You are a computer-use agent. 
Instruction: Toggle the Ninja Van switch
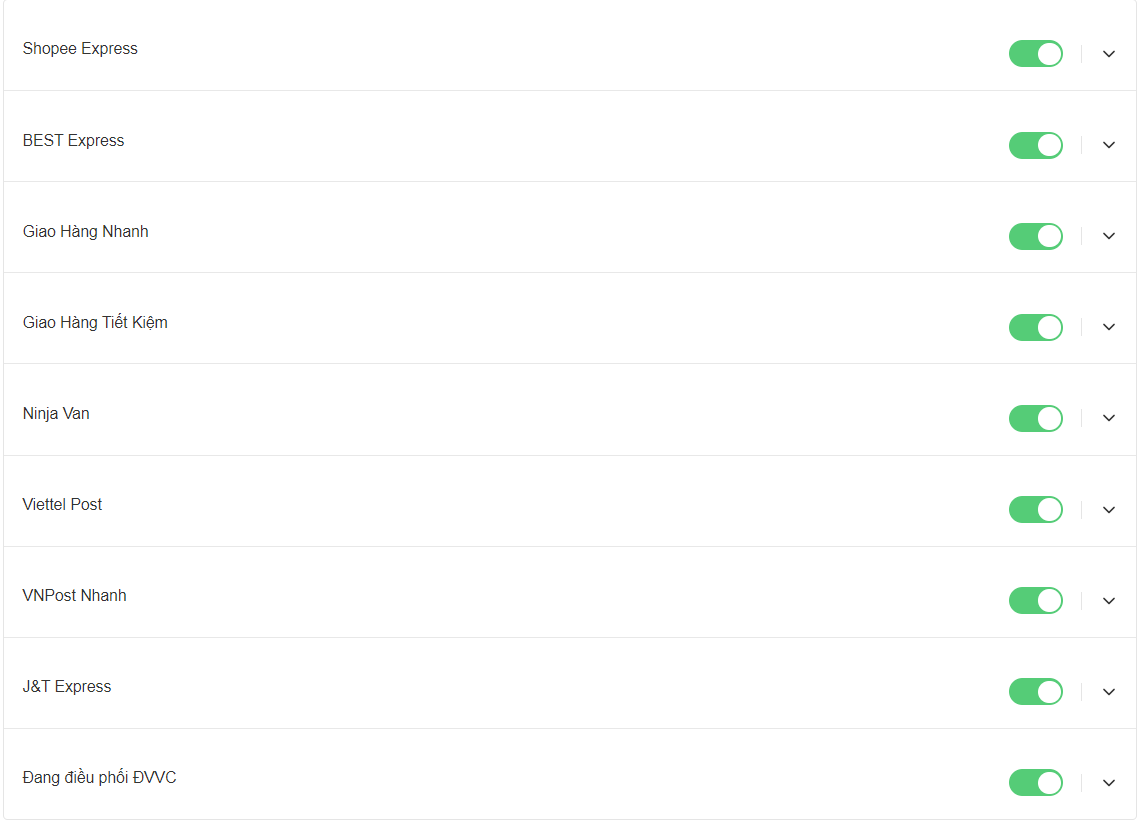click(1035, 418)
